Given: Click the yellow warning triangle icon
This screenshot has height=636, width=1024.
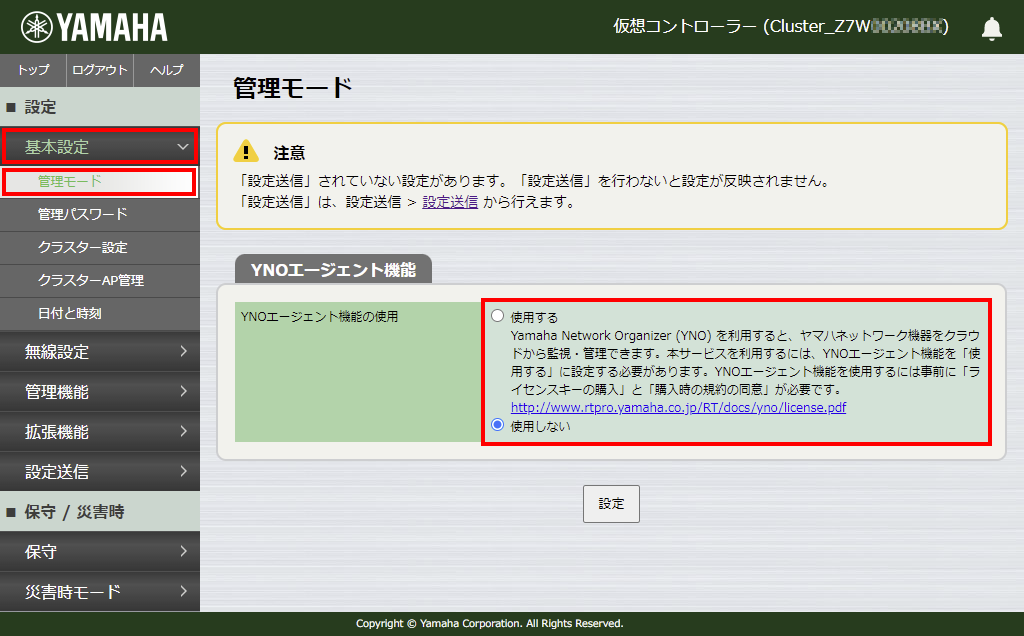Looking at the screenshot, I should pyautogui.click(x=246, y=152).
